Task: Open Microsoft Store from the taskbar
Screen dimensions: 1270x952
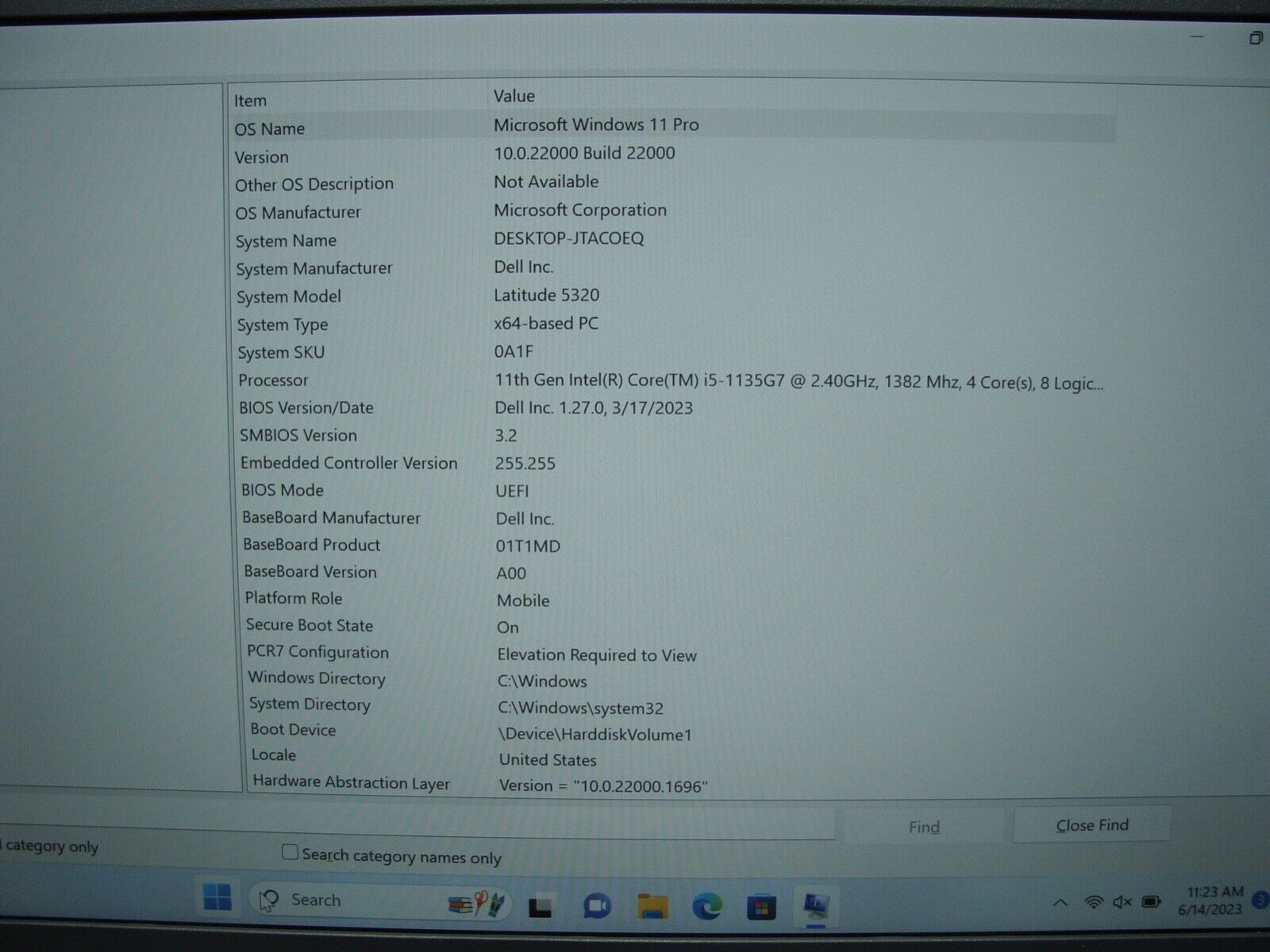Action: [760, 906]
